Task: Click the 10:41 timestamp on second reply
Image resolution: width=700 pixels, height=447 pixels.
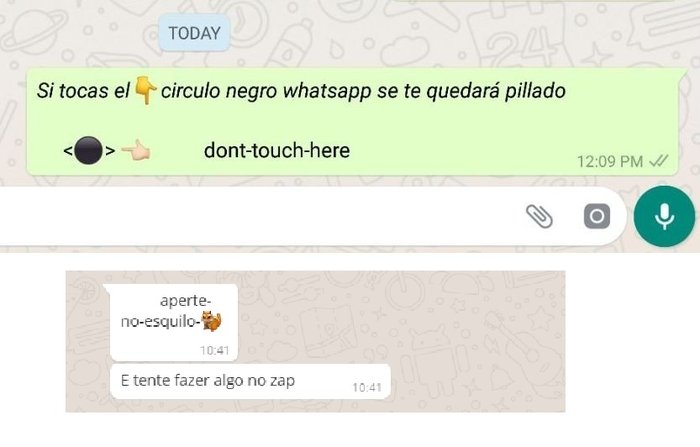Action: tap(367, 388)
